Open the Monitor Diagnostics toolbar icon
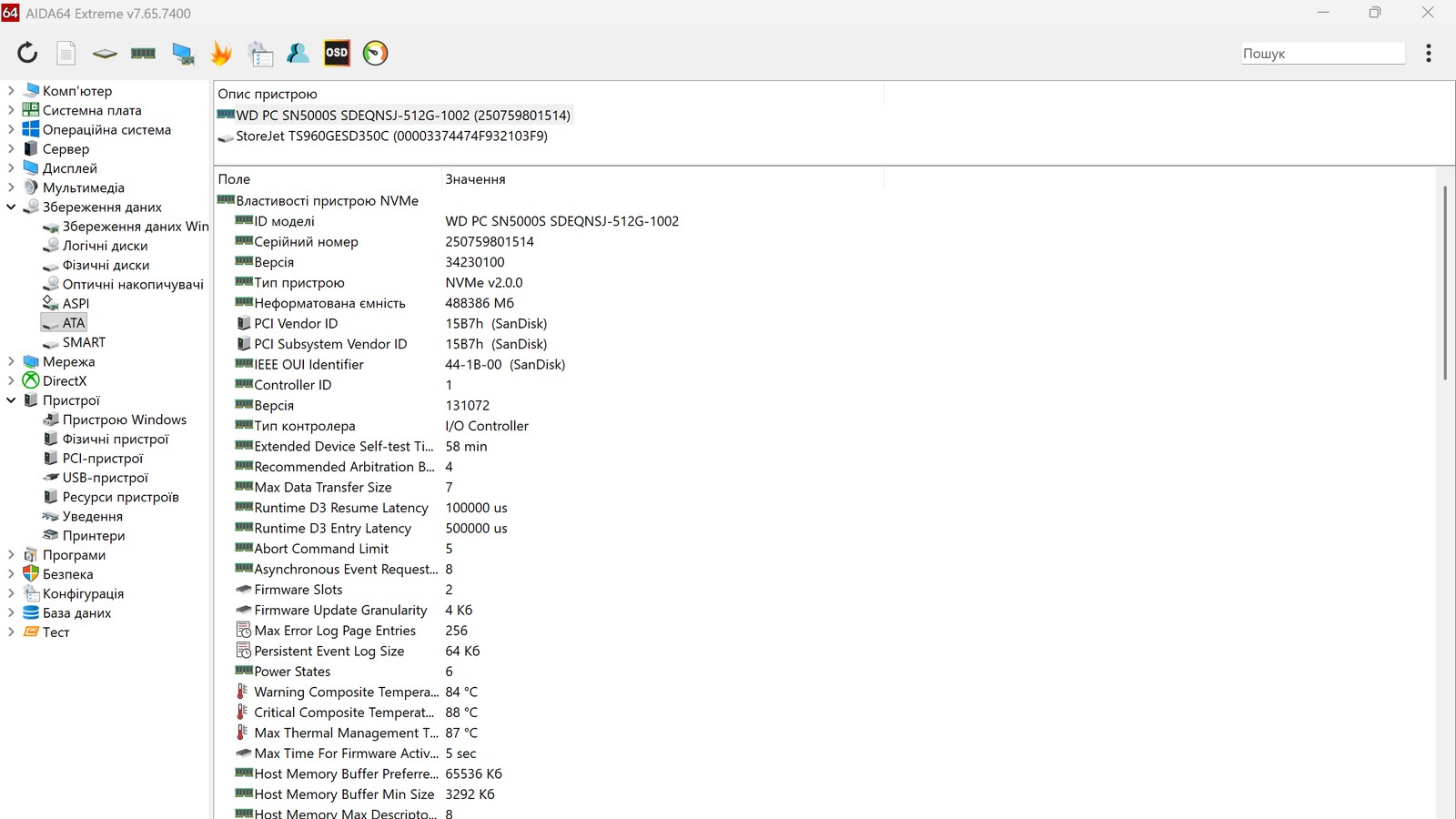 click(183, 54)
